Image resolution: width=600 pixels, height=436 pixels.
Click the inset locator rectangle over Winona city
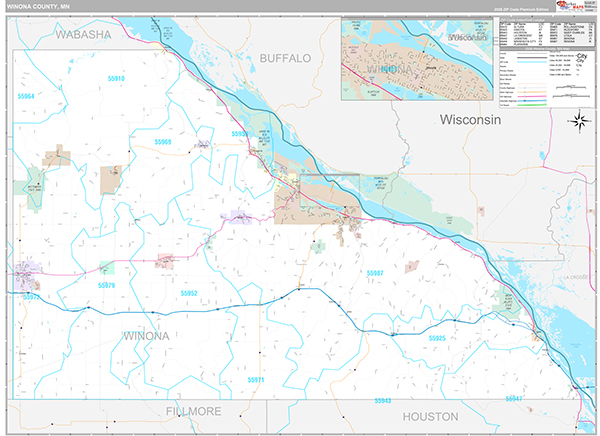329,189
